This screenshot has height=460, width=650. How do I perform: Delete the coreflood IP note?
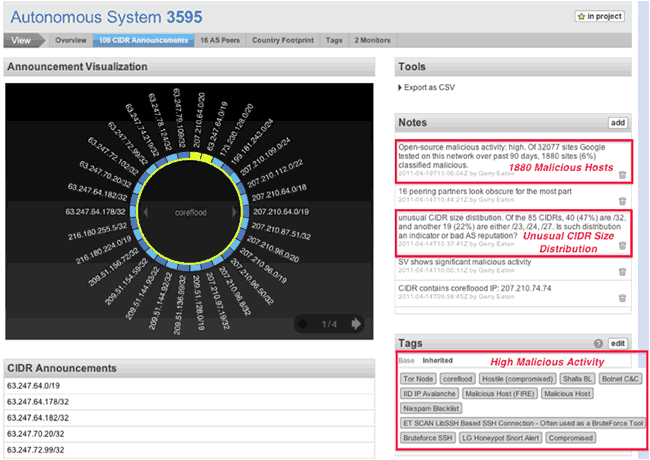[622, 298]
